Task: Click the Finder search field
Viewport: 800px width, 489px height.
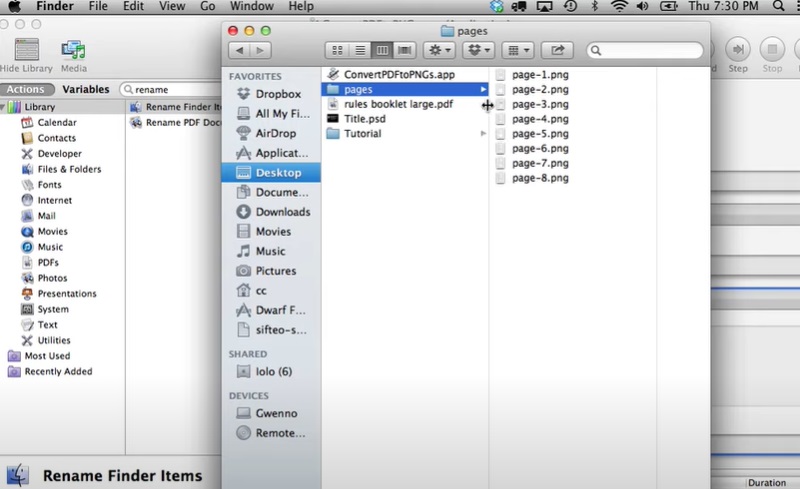Action: (645, 50)
